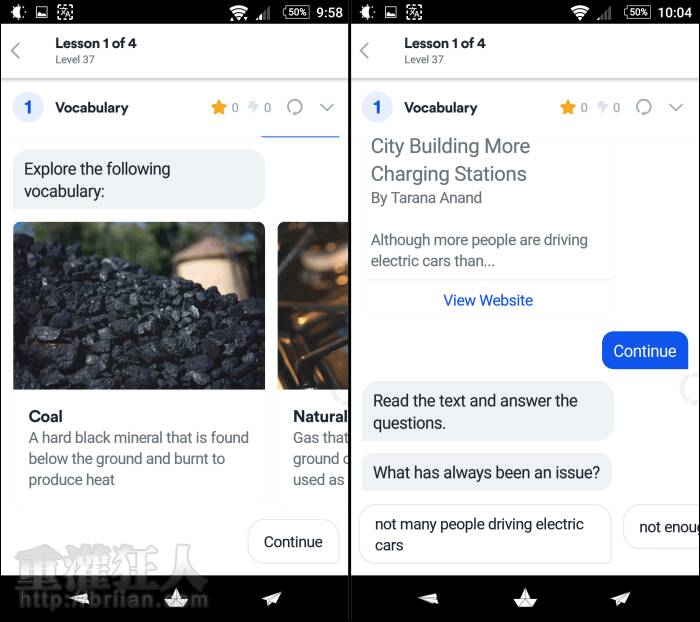Tap center paper-boat home button on right phone
This screenshot has height=622, width=700.
pos(525,598)
